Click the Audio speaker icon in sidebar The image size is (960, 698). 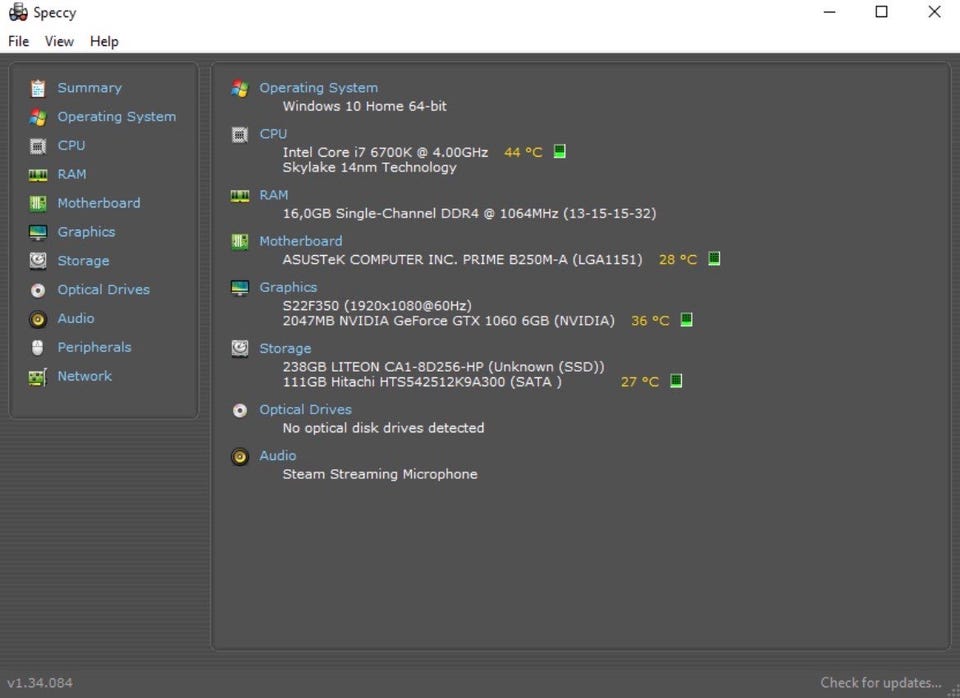click(38, 319)
